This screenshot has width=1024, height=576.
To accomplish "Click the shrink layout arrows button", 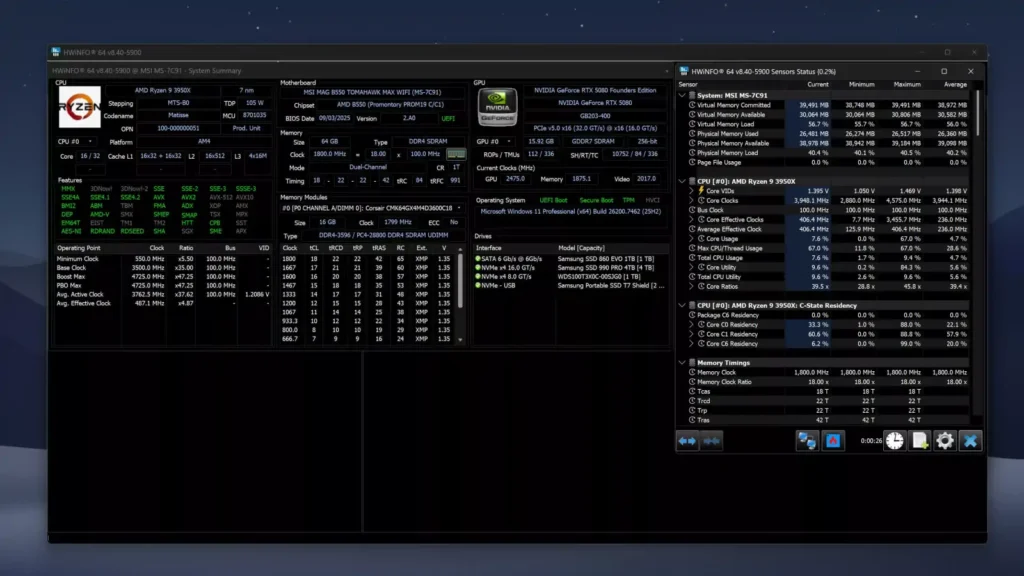I will pyautogui.click(x=711, y=441).
